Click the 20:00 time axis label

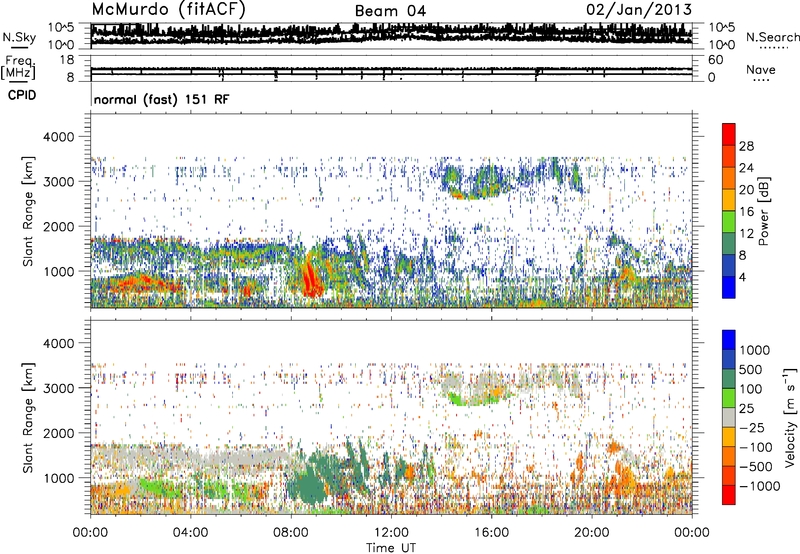pyautogui.click(x=591, y=533)
